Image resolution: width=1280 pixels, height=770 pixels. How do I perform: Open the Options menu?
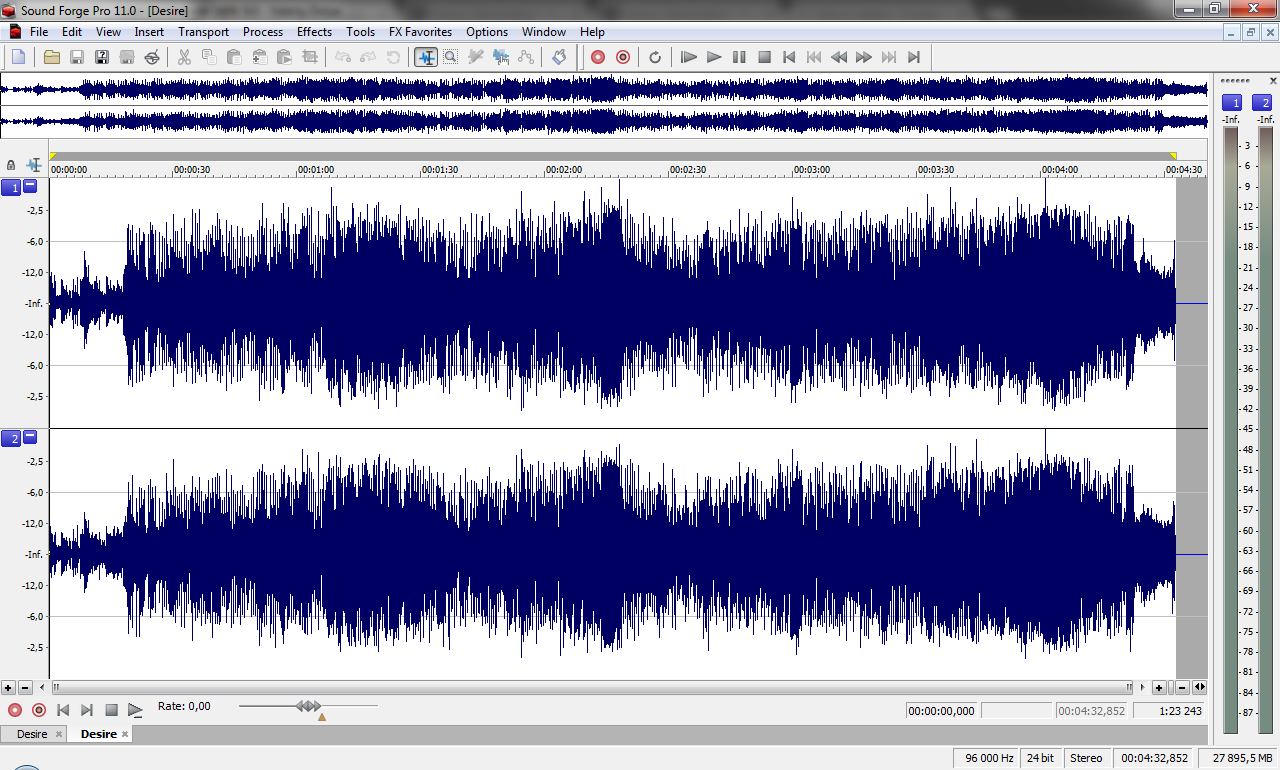(x=487, y=32)
